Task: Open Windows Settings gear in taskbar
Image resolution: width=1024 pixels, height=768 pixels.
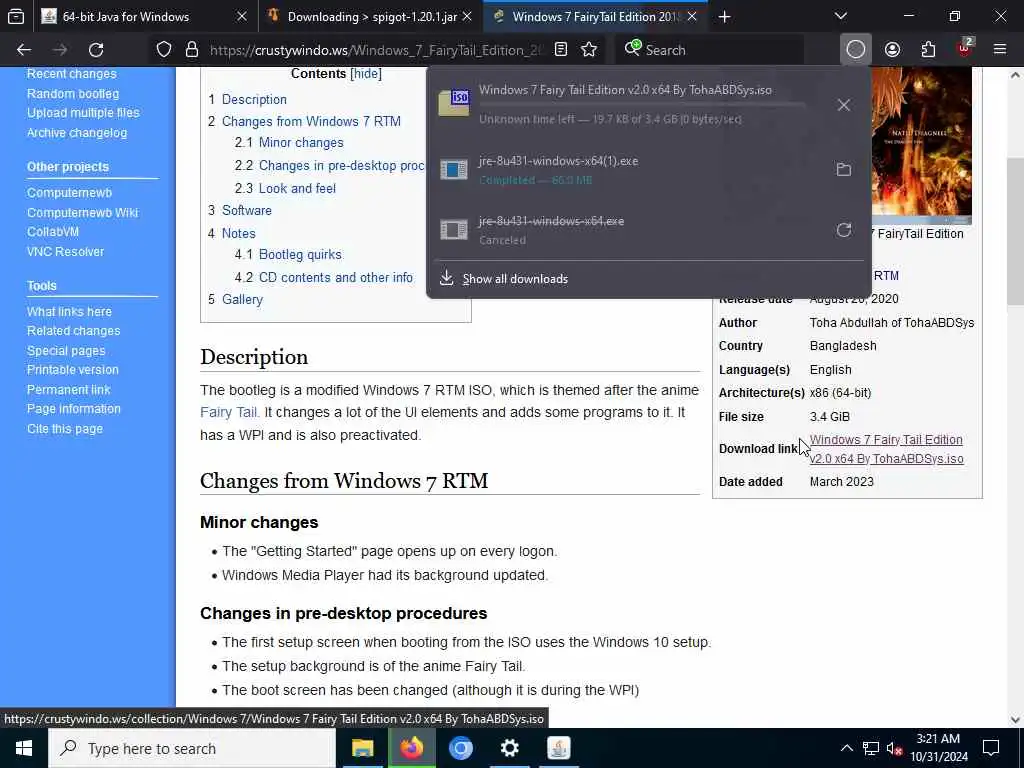Action: tap(509, 748)
